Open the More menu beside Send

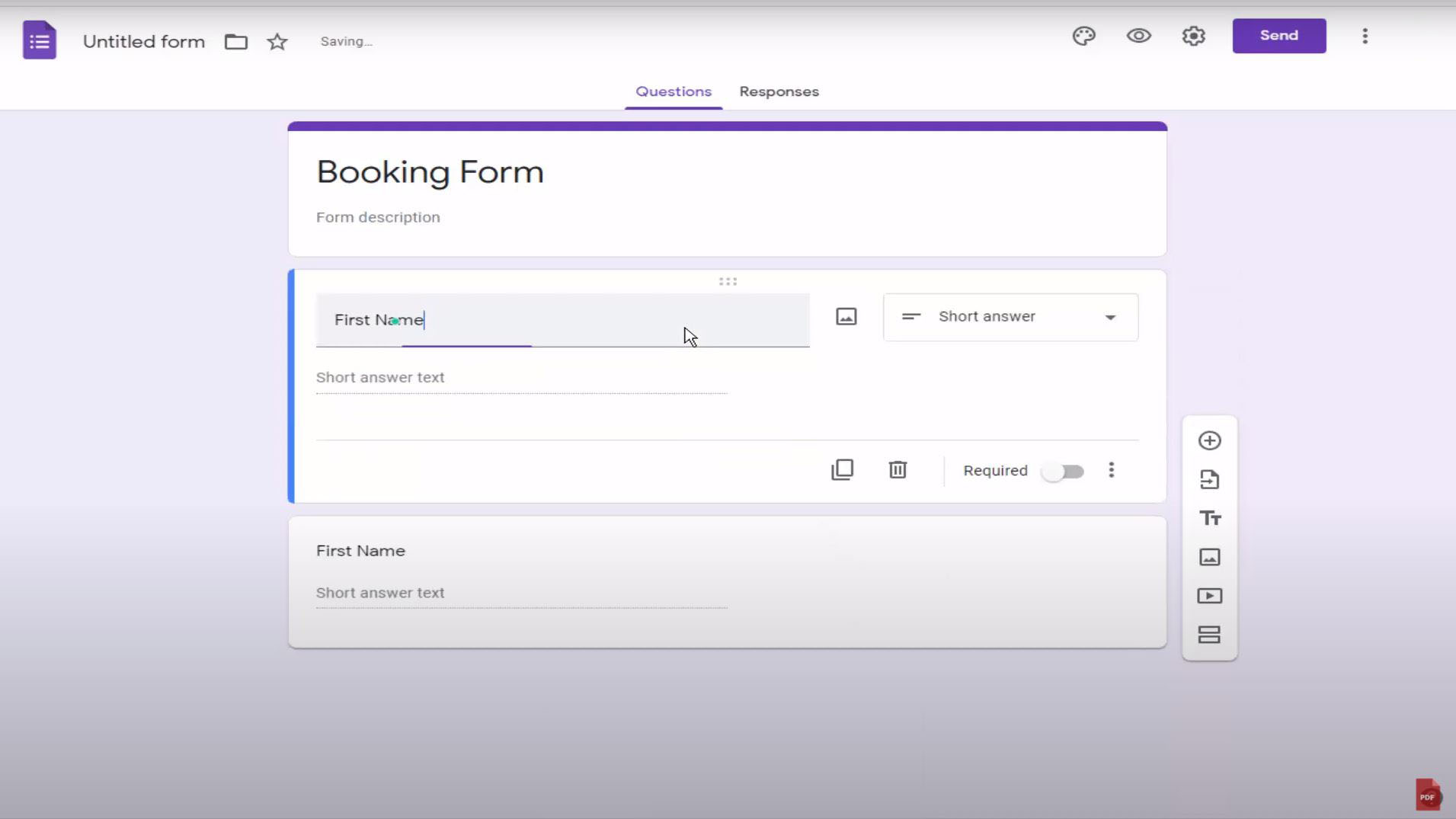click(x=1365, y=36)
